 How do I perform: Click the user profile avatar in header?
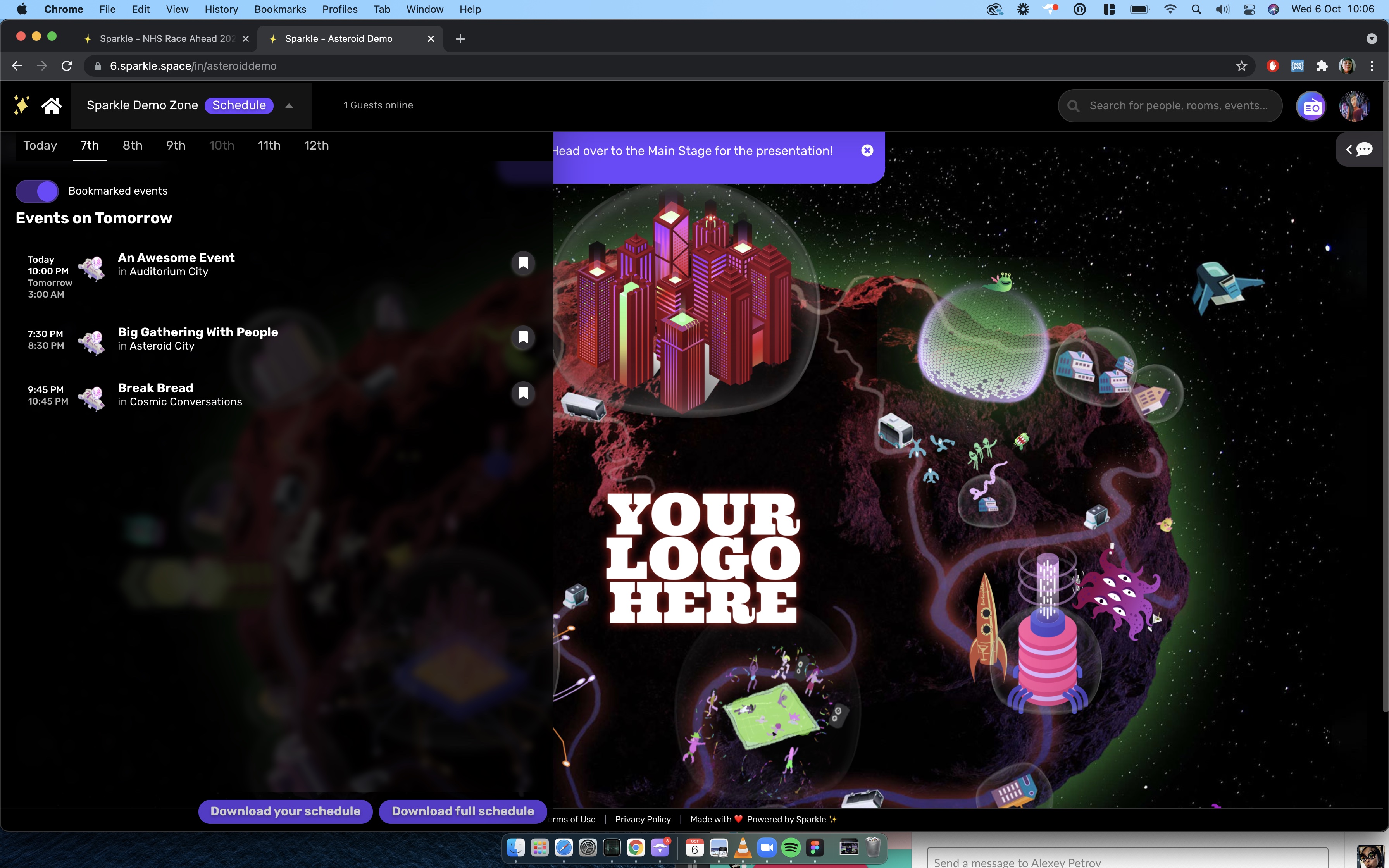click(1354, 106)
